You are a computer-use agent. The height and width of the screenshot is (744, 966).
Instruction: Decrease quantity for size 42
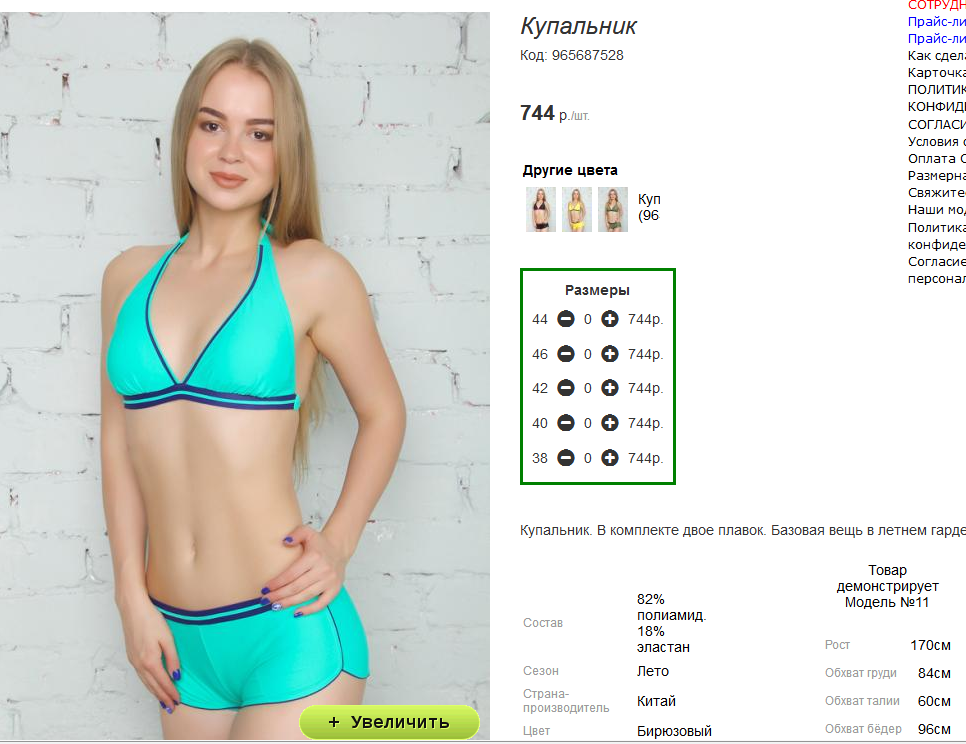(x=566, y=388)
